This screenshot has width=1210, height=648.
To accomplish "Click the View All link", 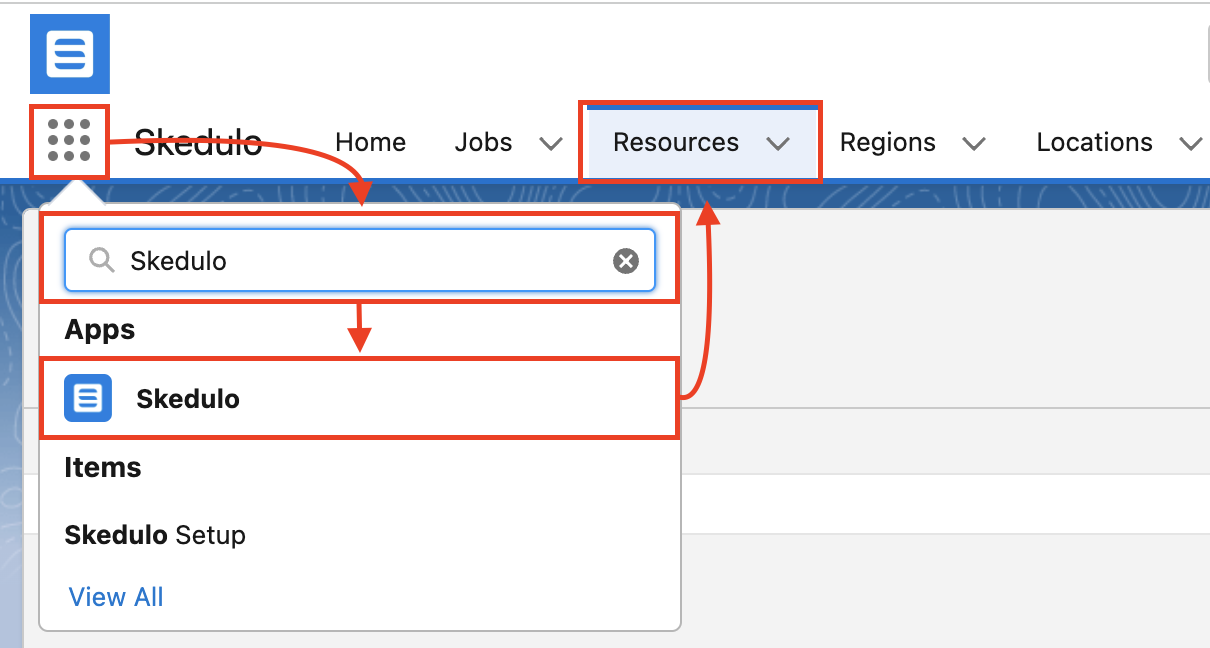I will tap(116, 597).
